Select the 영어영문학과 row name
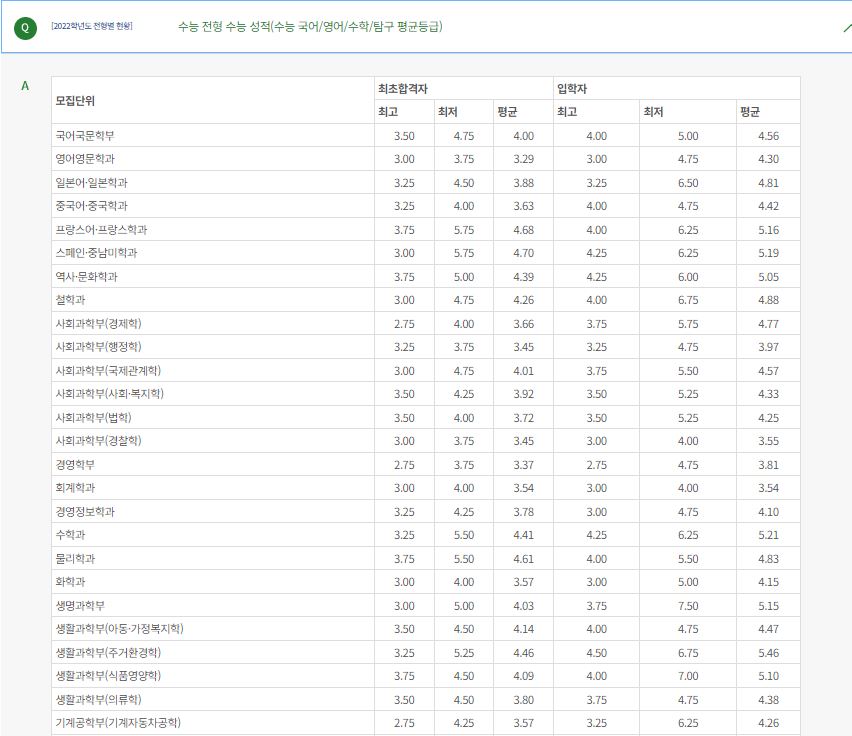 [x=85, y=159]
